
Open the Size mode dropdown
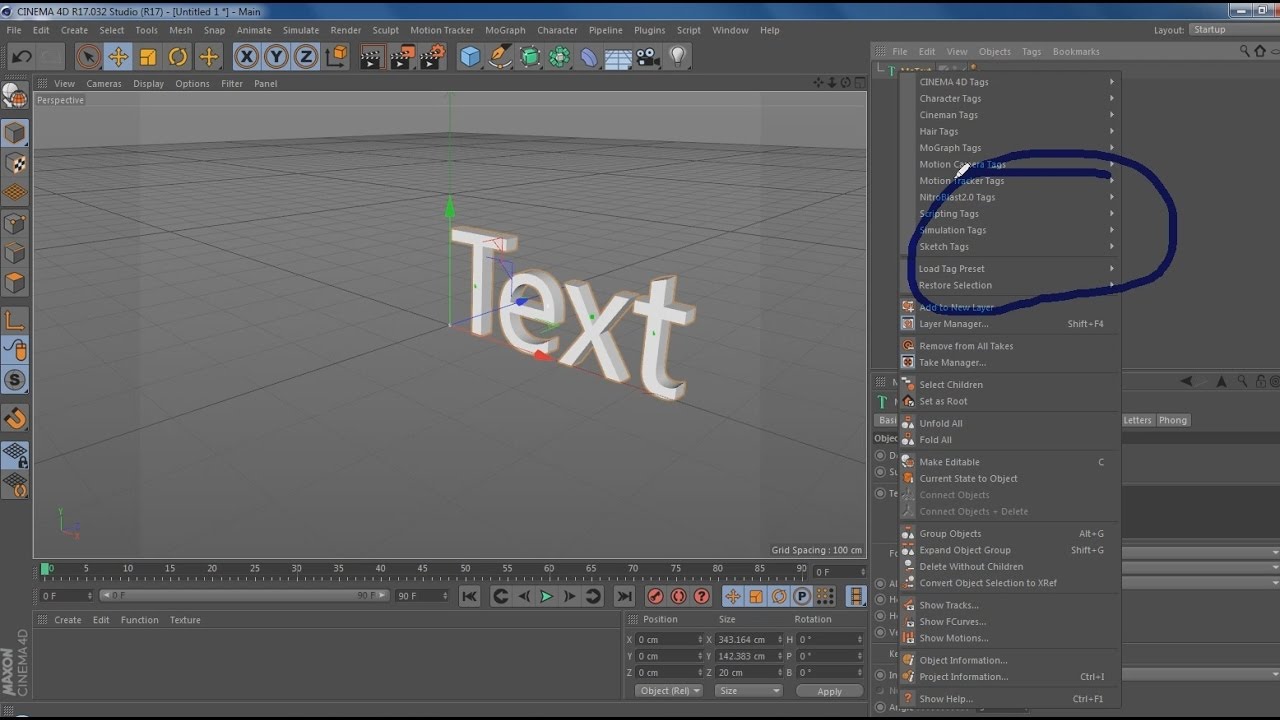[749, 691]
